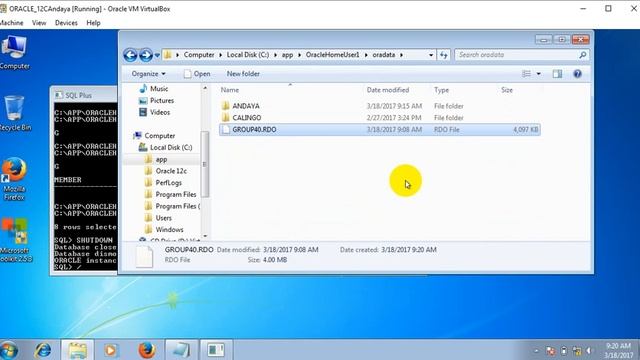Open the recent locations dropdown arrow

click(x=157, y=55)
